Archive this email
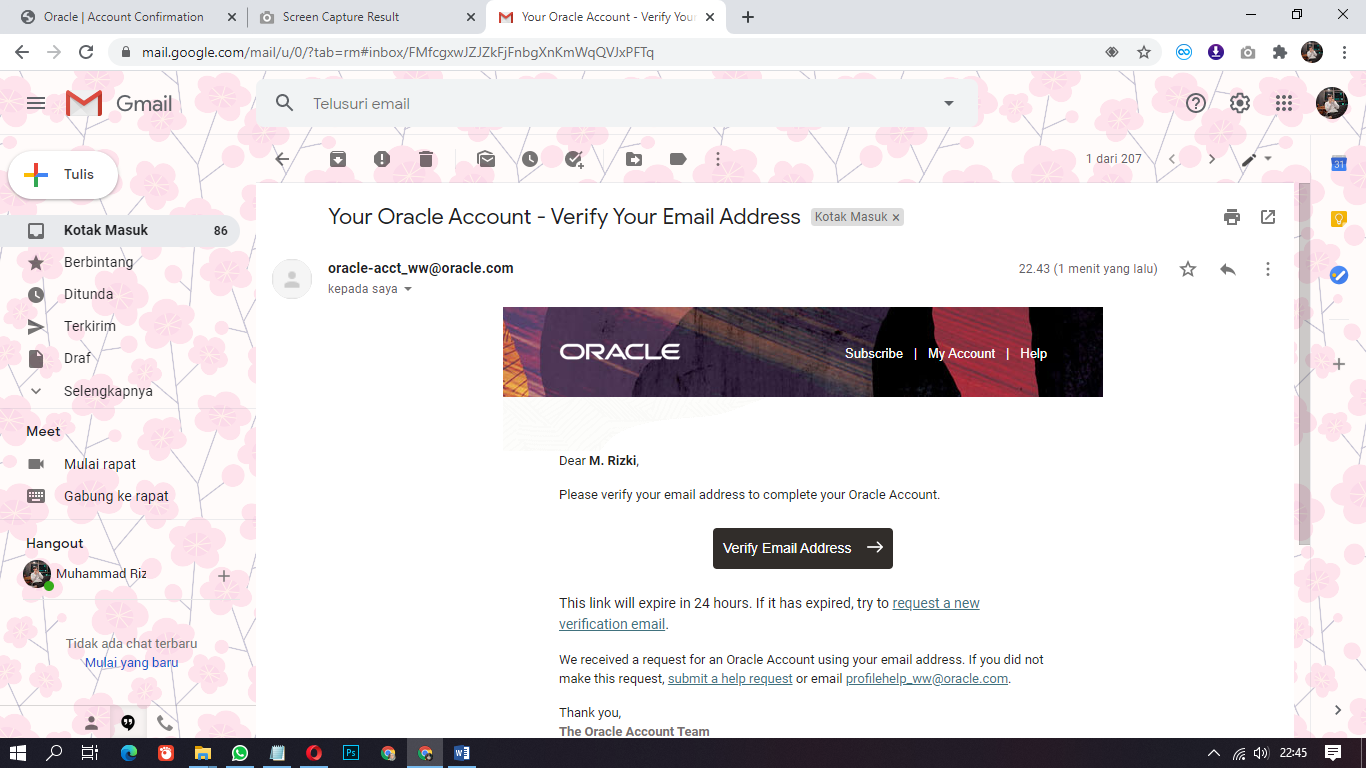Screen dimensions: 1366x768 (x=338, y=159)
